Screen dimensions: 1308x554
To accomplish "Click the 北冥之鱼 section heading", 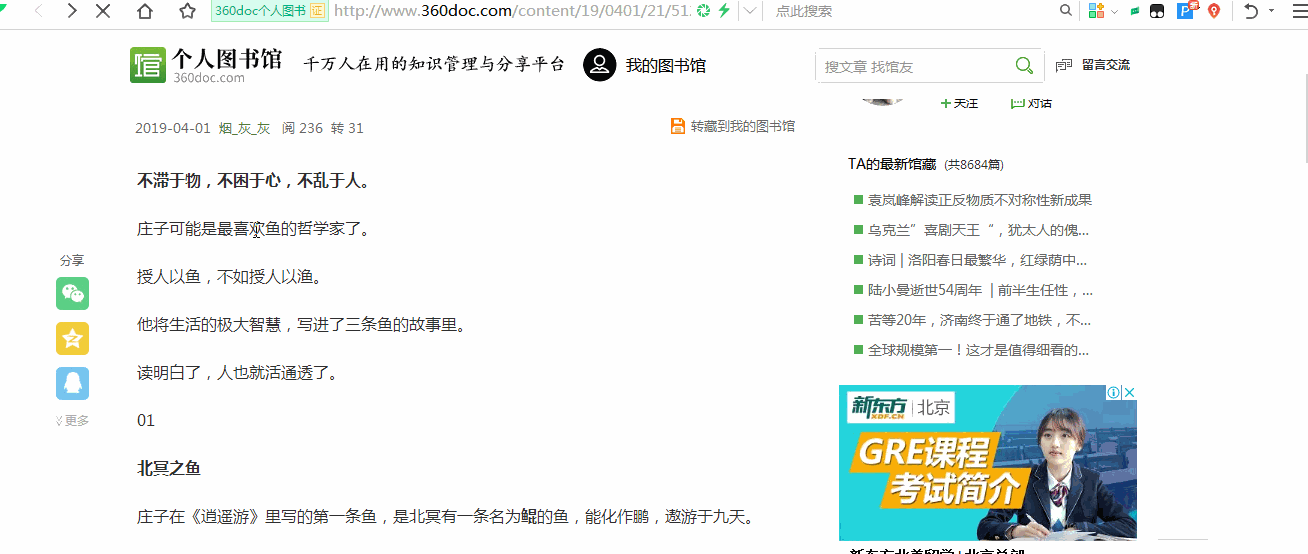I will point(169,468).
